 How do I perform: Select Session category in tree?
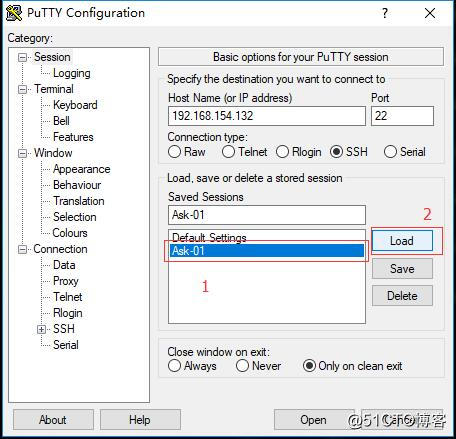coord(52,57)
